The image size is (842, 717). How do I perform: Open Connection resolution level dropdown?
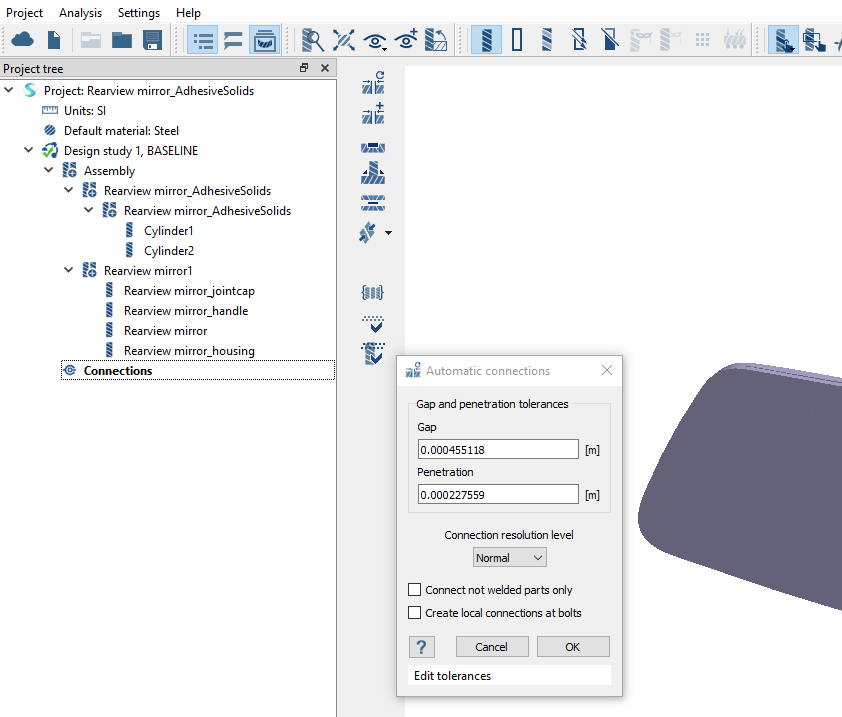tap(510, 558)
